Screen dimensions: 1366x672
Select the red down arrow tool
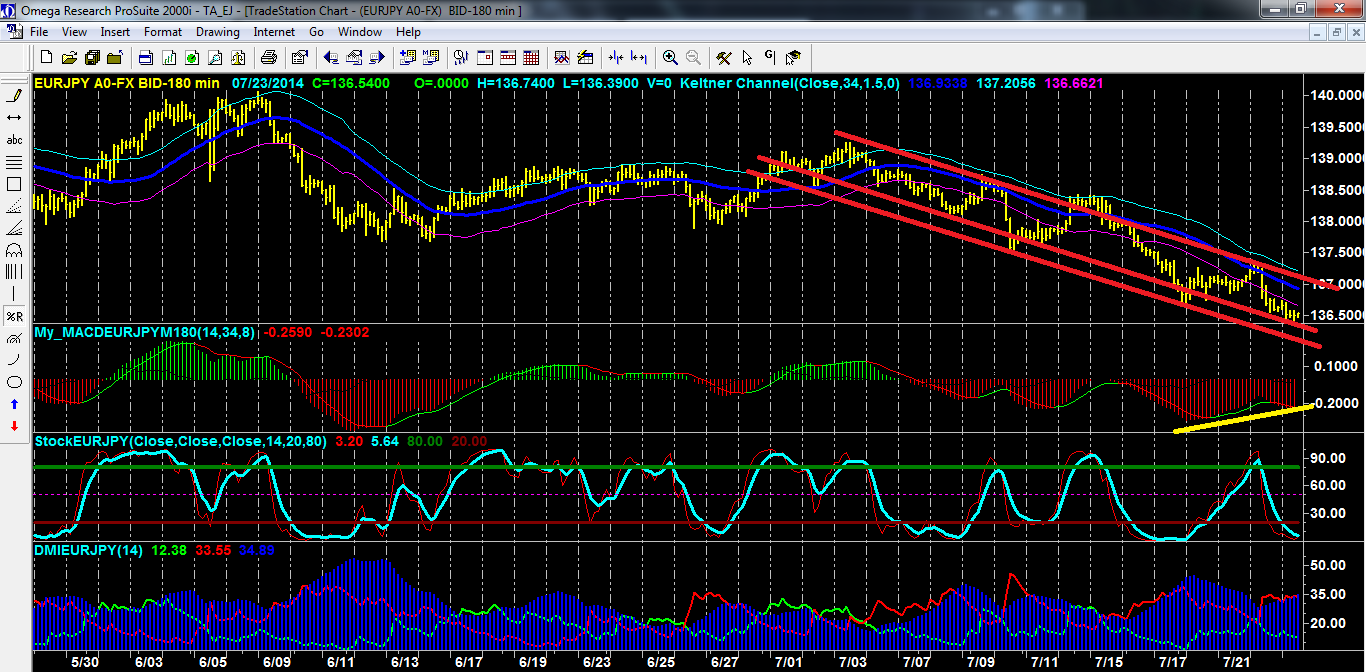[15, 426]
